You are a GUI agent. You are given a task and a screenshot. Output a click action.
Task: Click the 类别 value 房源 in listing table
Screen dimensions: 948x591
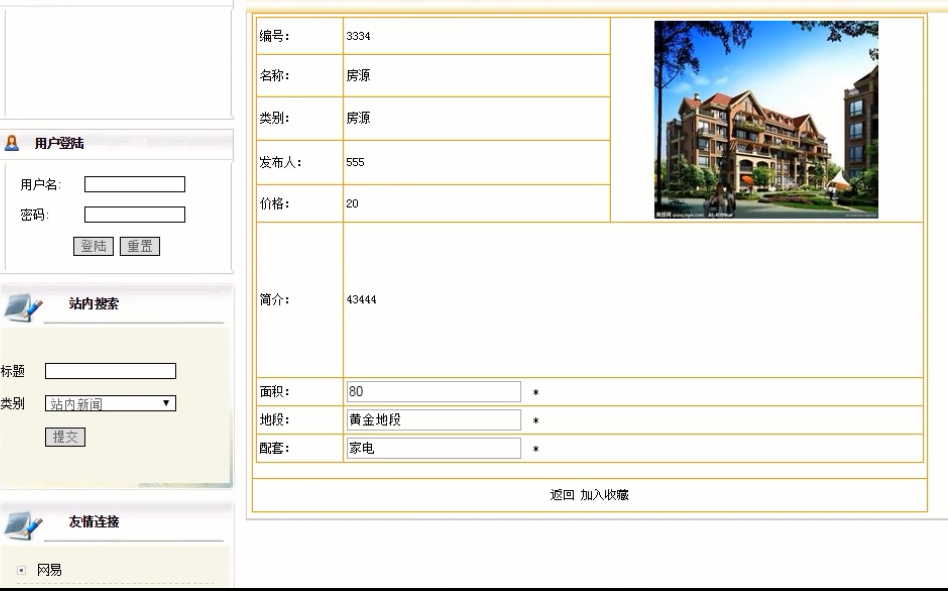point(358,118)
